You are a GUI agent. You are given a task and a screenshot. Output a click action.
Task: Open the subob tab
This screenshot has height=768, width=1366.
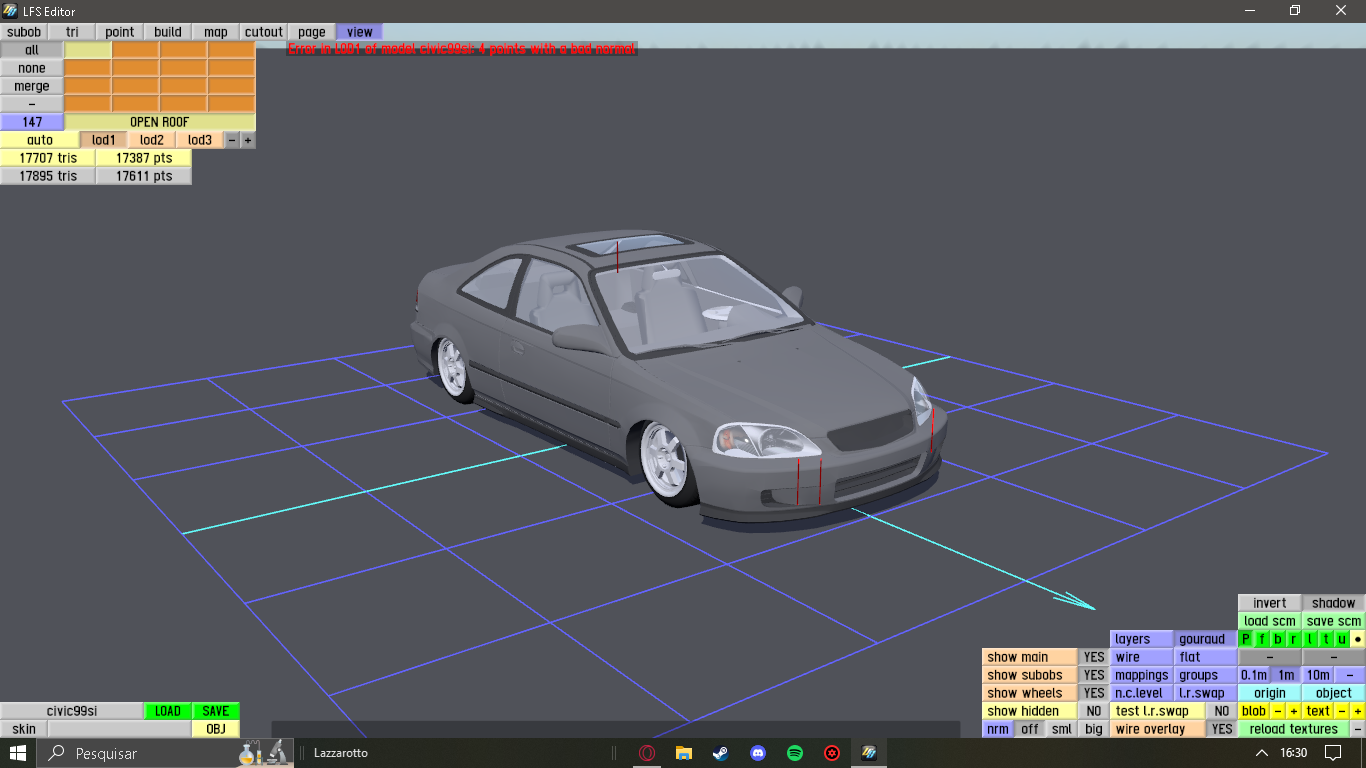[x=24, y=32]
